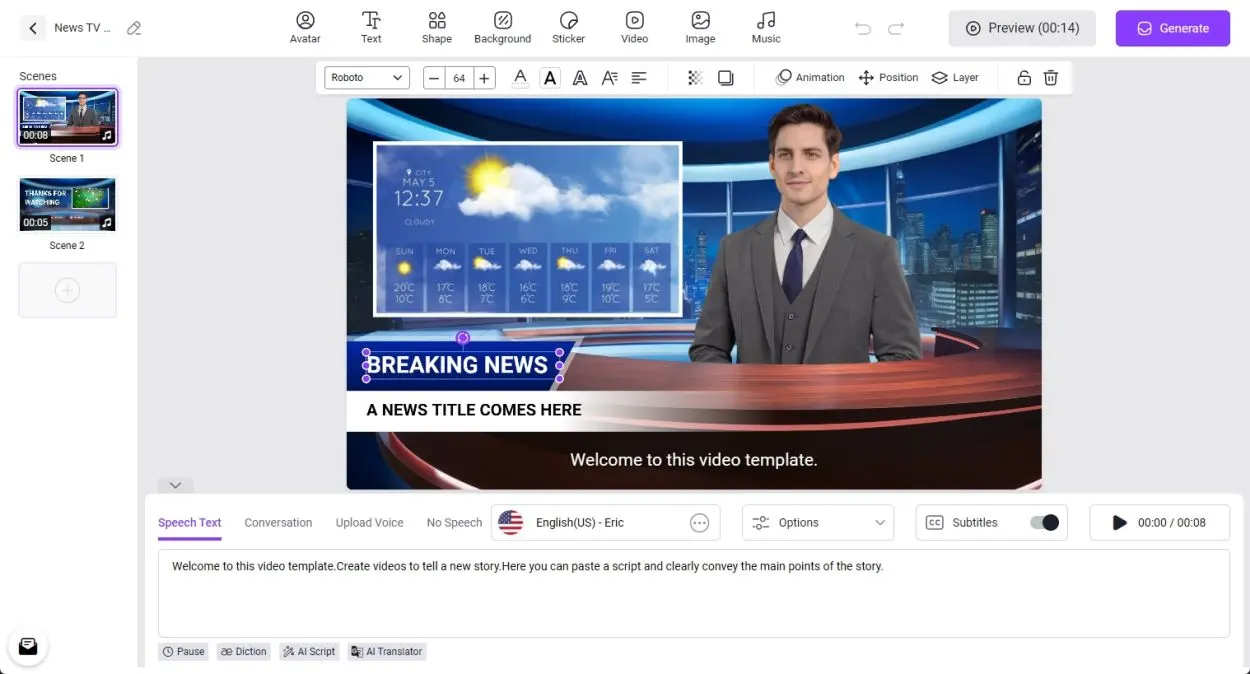Toggle bold formatting for the text
Viewport: 1250px width, 674px height.
pos(549,77)
